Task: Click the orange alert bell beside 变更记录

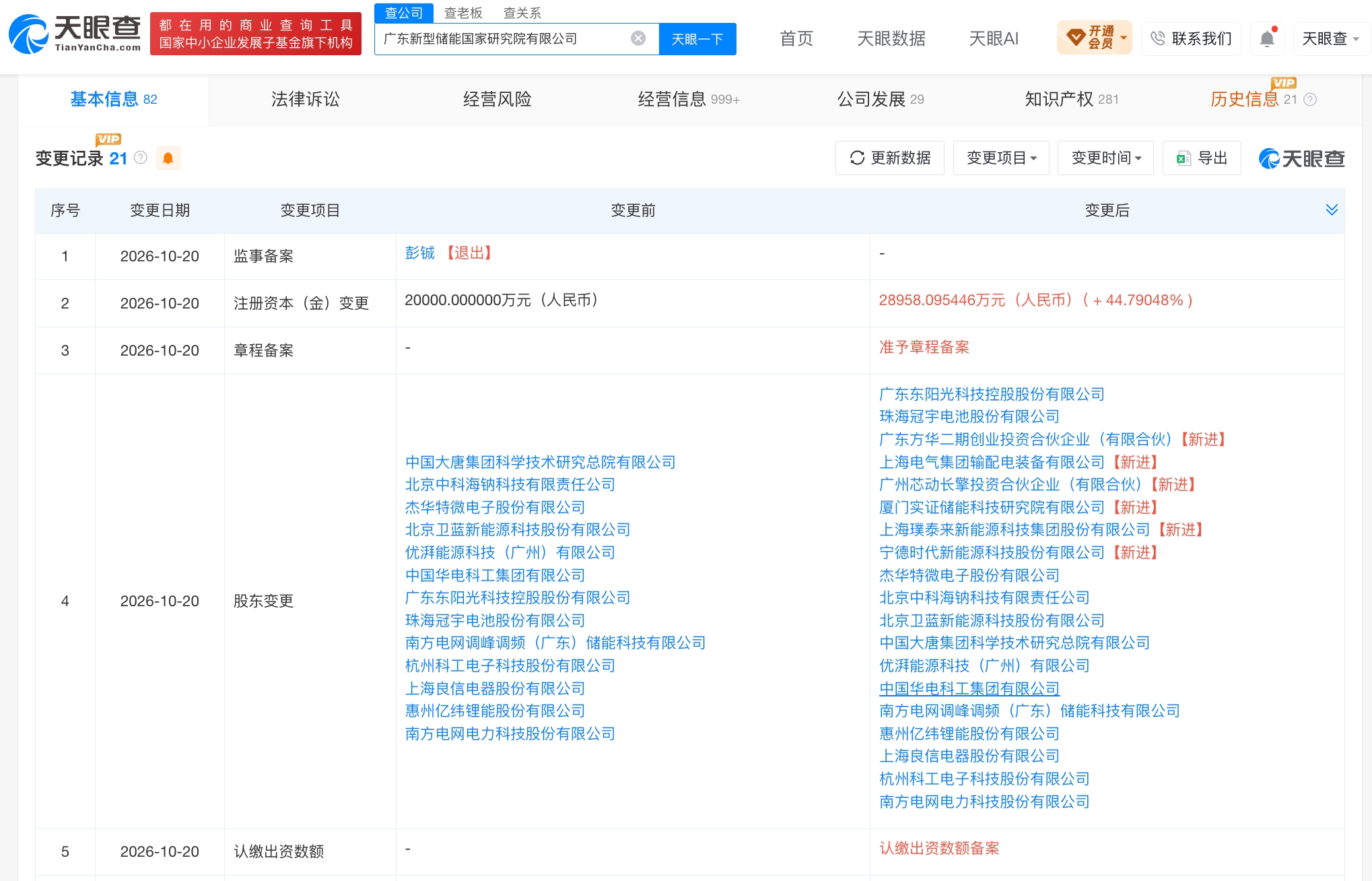Action: click(x=168, y=158)
